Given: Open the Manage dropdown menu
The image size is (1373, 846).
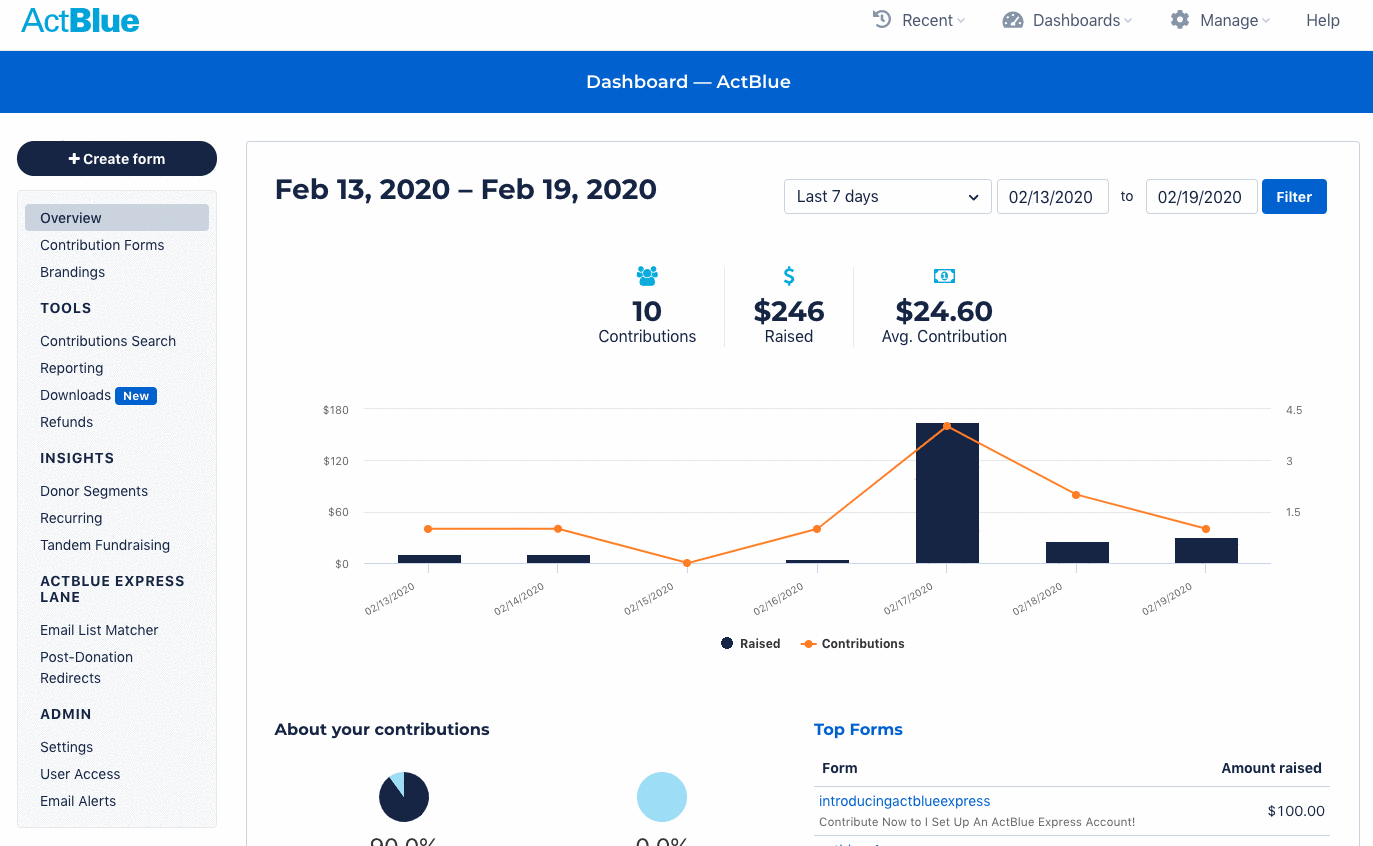Looking at the screenshot, I should coord(1220,20).
